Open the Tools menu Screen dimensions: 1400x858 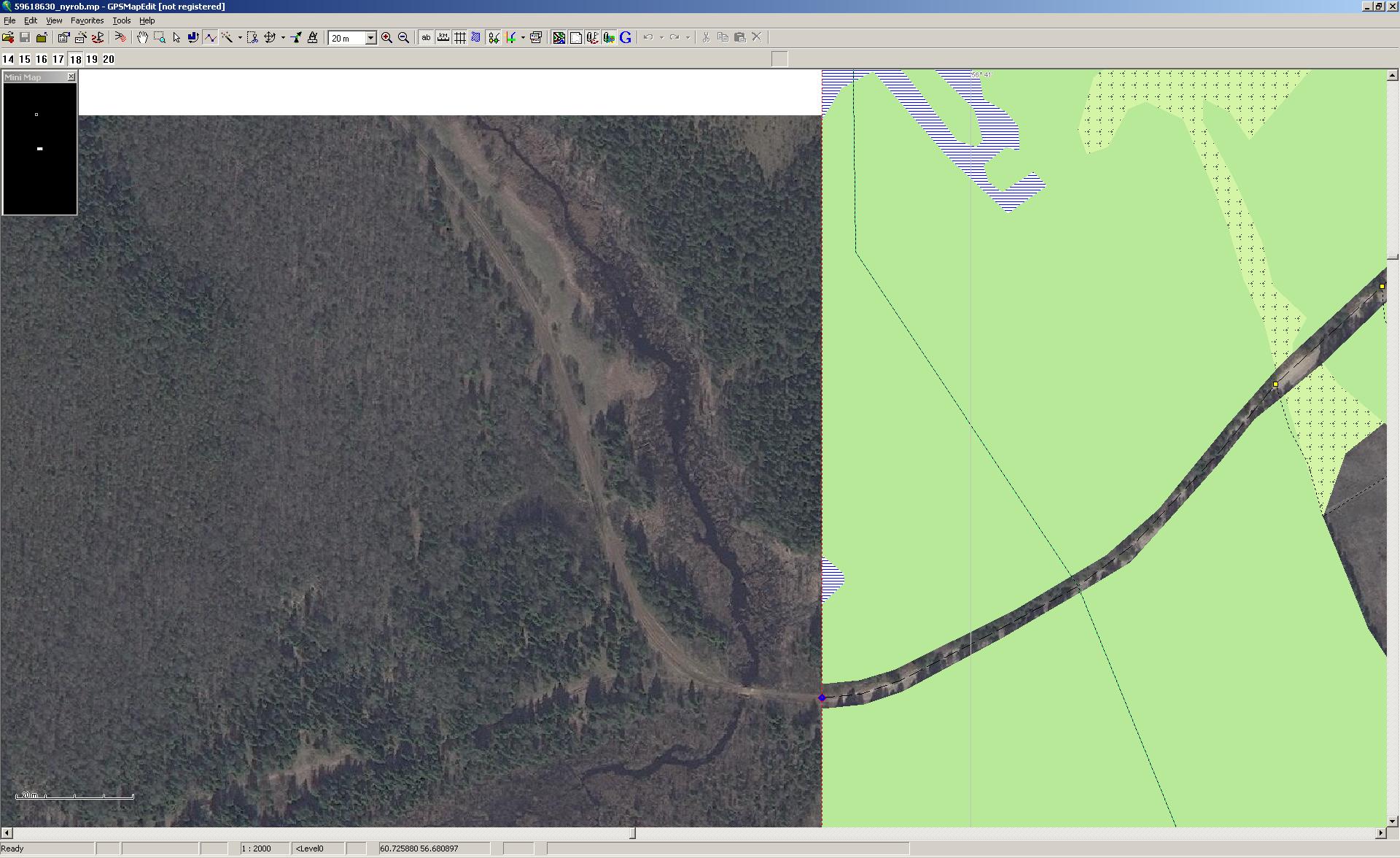click(121, 20)
